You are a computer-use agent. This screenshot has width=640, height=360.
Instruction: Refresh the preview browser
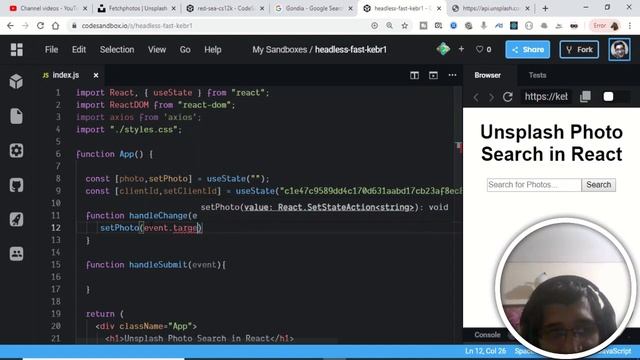pyautogui.click(x=507, y=97)
